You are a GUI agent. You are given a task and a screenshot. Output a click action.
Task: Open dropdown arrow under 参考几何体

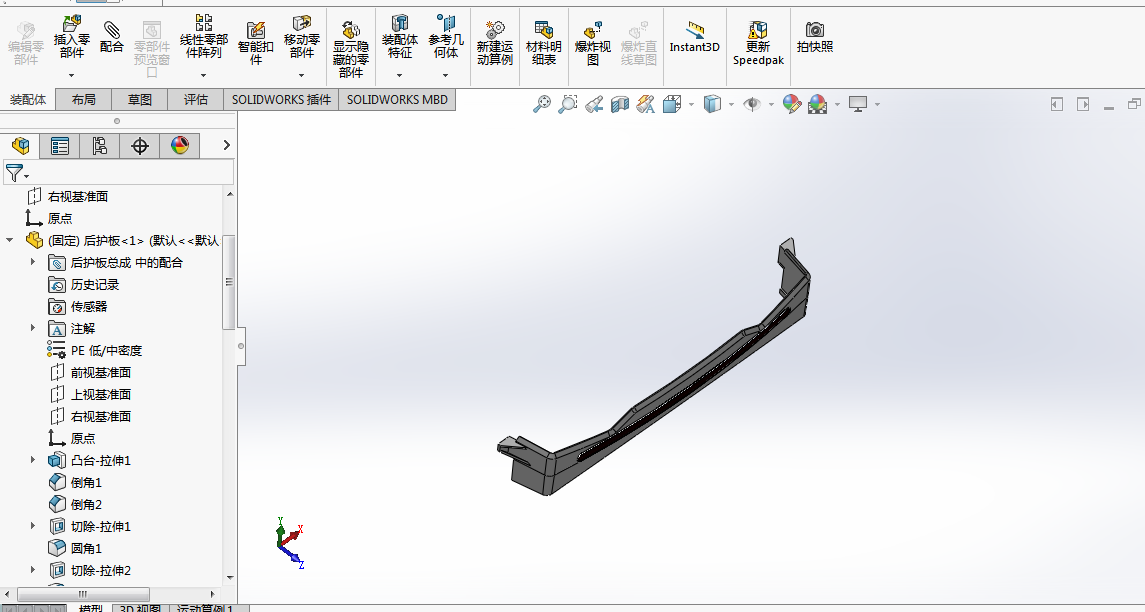pos(445,75)
